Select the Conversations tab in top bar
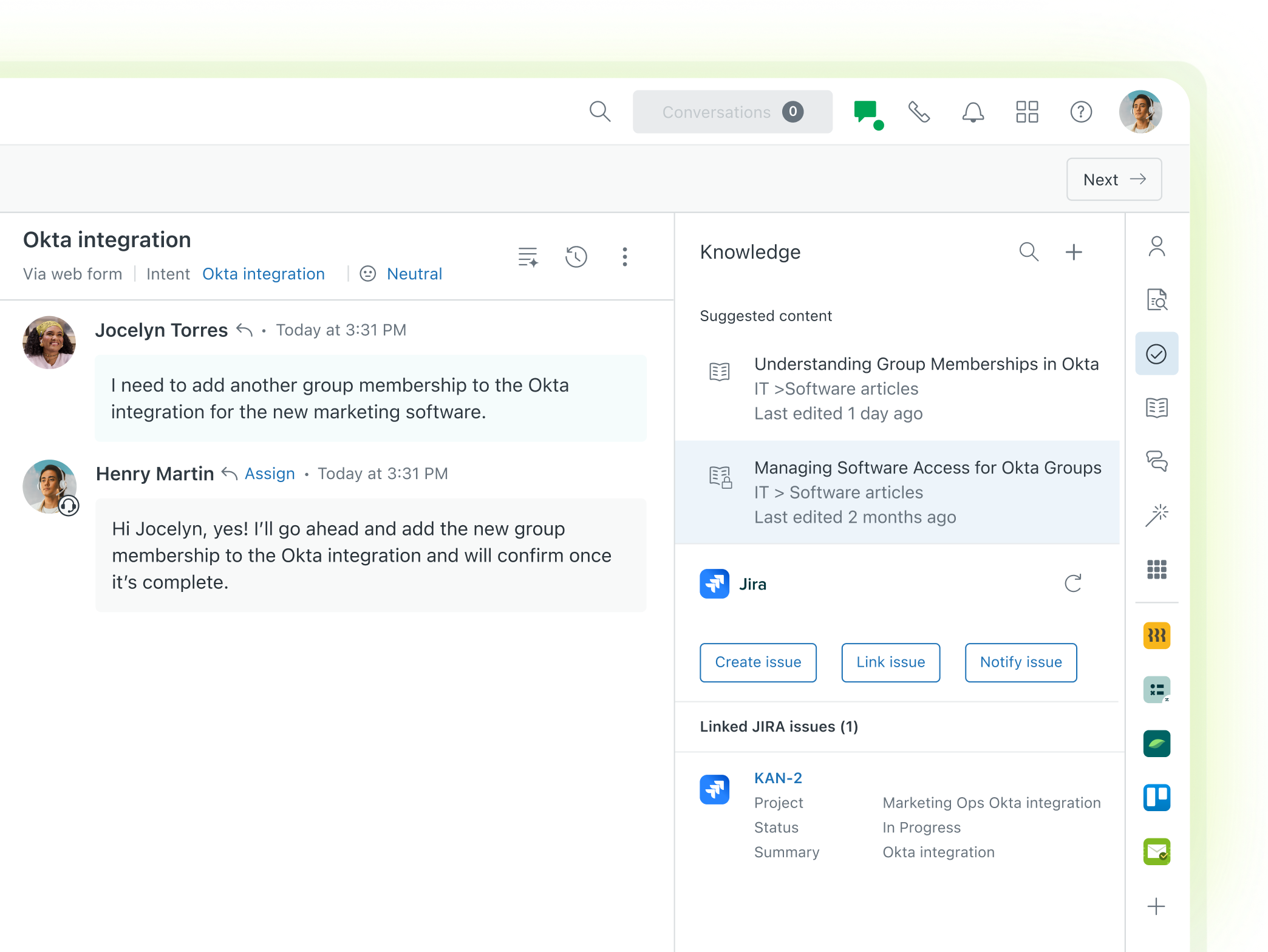The height and width of the screenshot is (952, 1268). tap(732, 112)
